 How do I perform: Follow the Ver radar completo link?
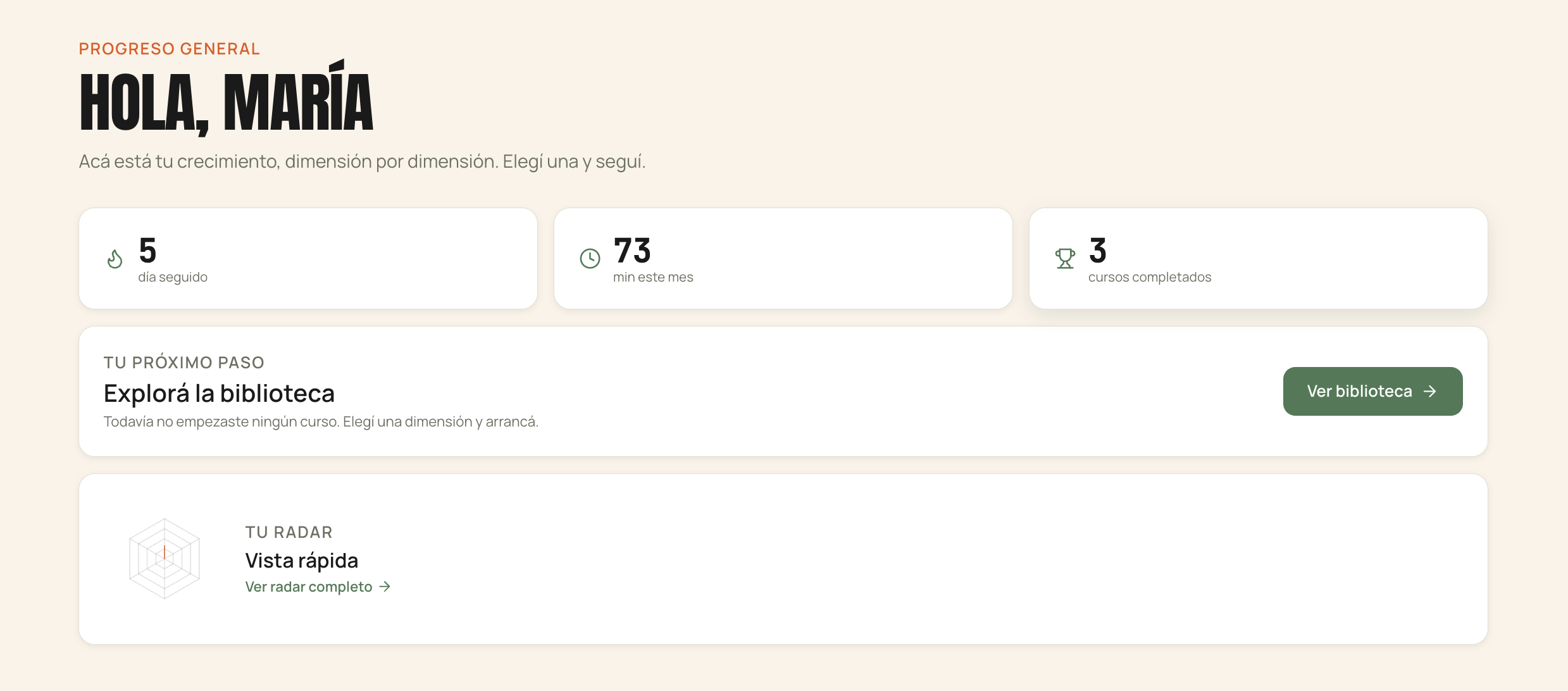pos(318,587)
